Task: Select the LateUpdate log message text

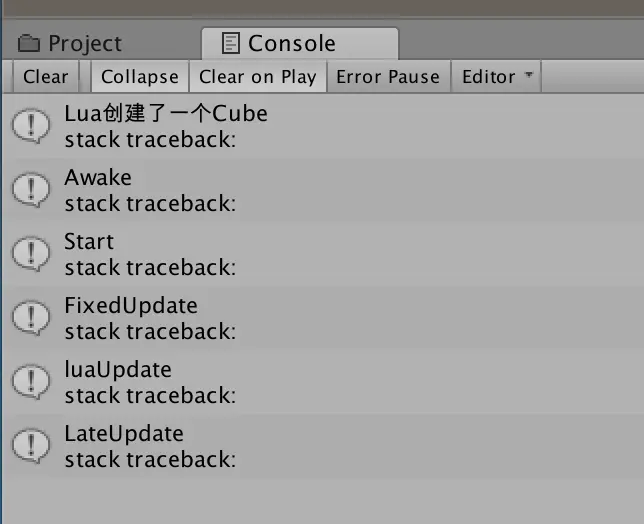Action: pos(124,434)
